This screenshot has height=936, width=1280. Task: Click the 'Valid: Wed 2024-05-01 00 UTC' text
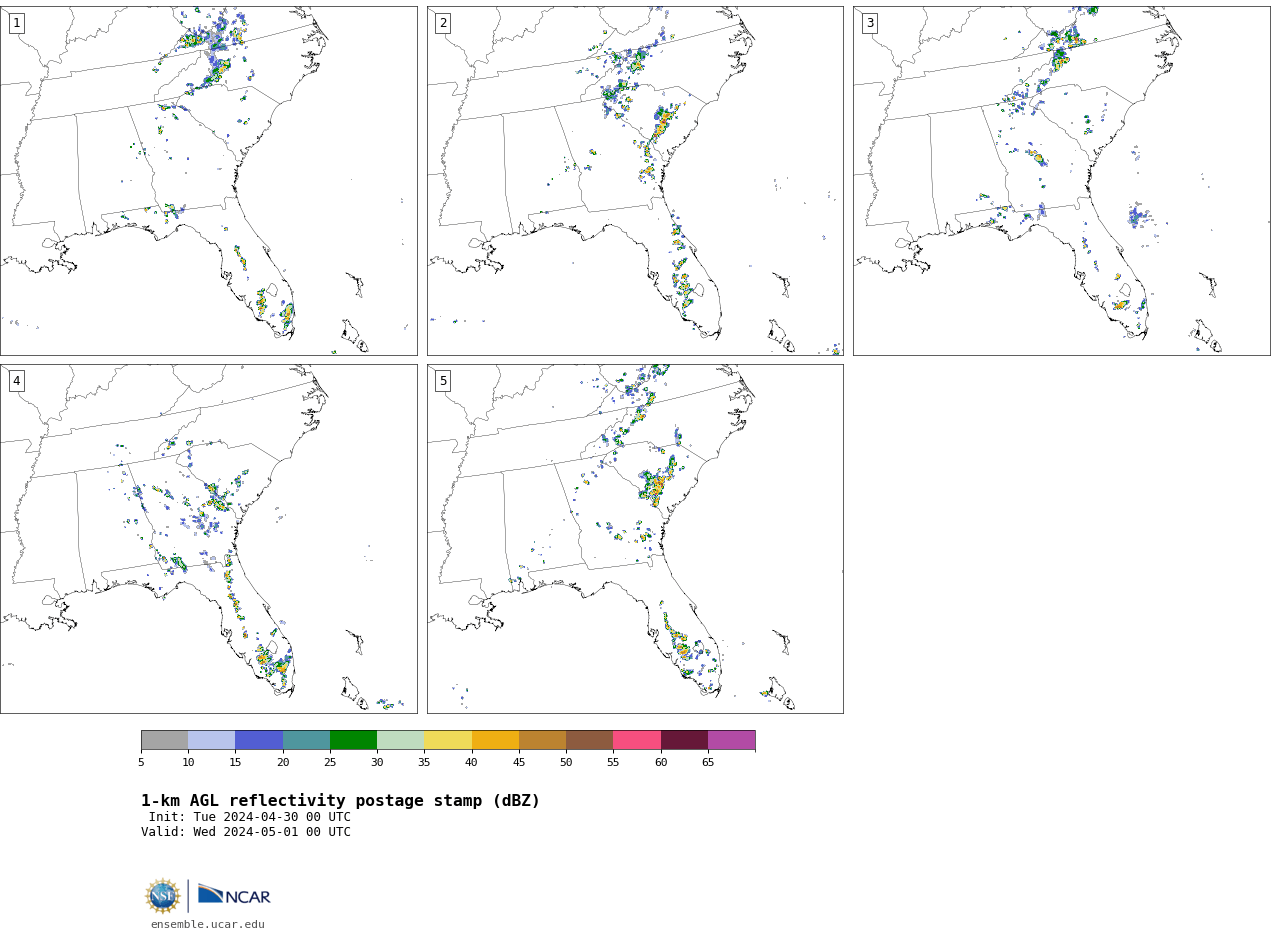tap(246, 832)
